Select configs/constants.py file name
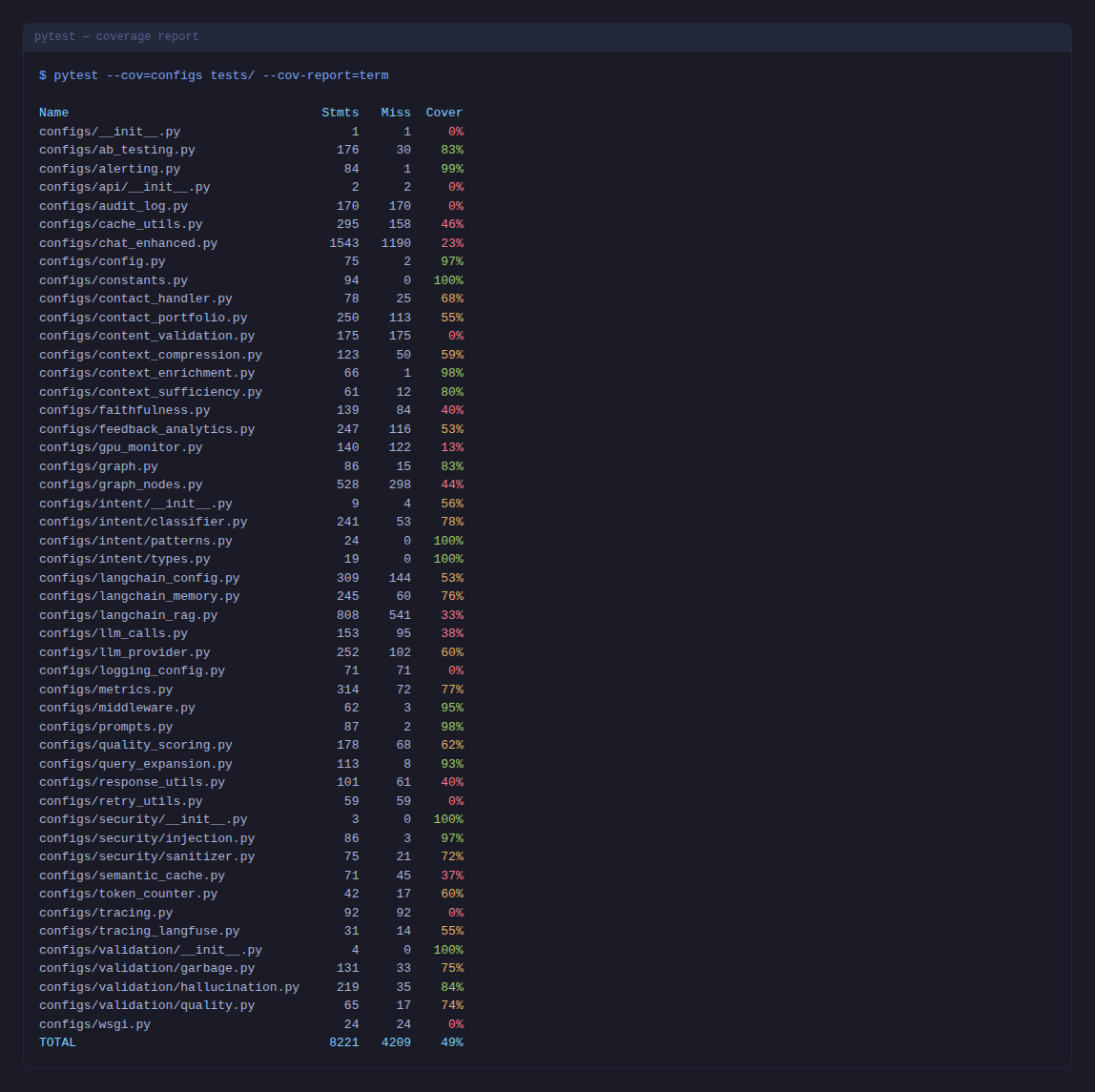The height and width of the screenshot is (1092, 1095). (114, 280)
